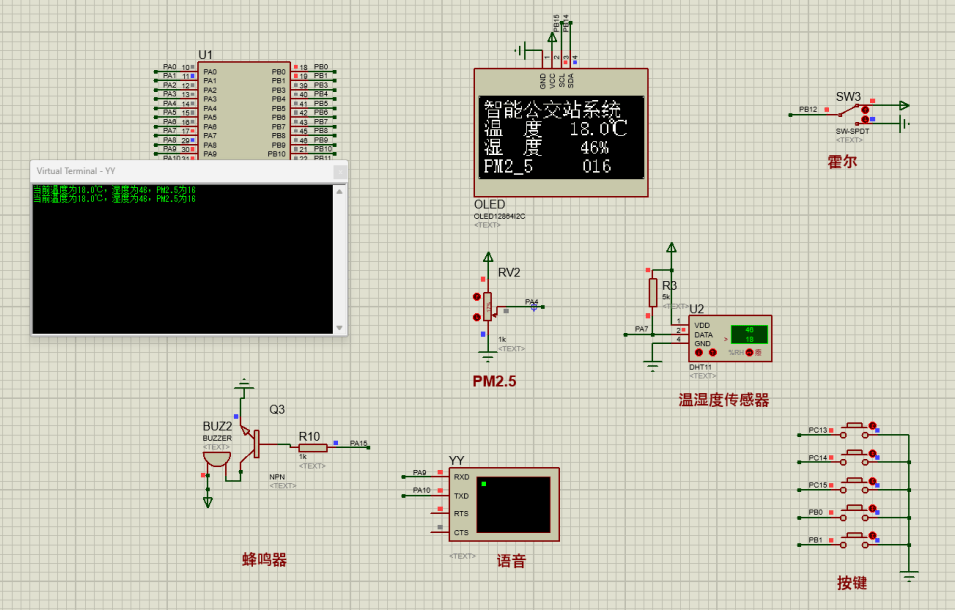The height and width of the screenshot is (610, 955).
Task: Click the power symbol above resistor R3
Action: [672, 247]
